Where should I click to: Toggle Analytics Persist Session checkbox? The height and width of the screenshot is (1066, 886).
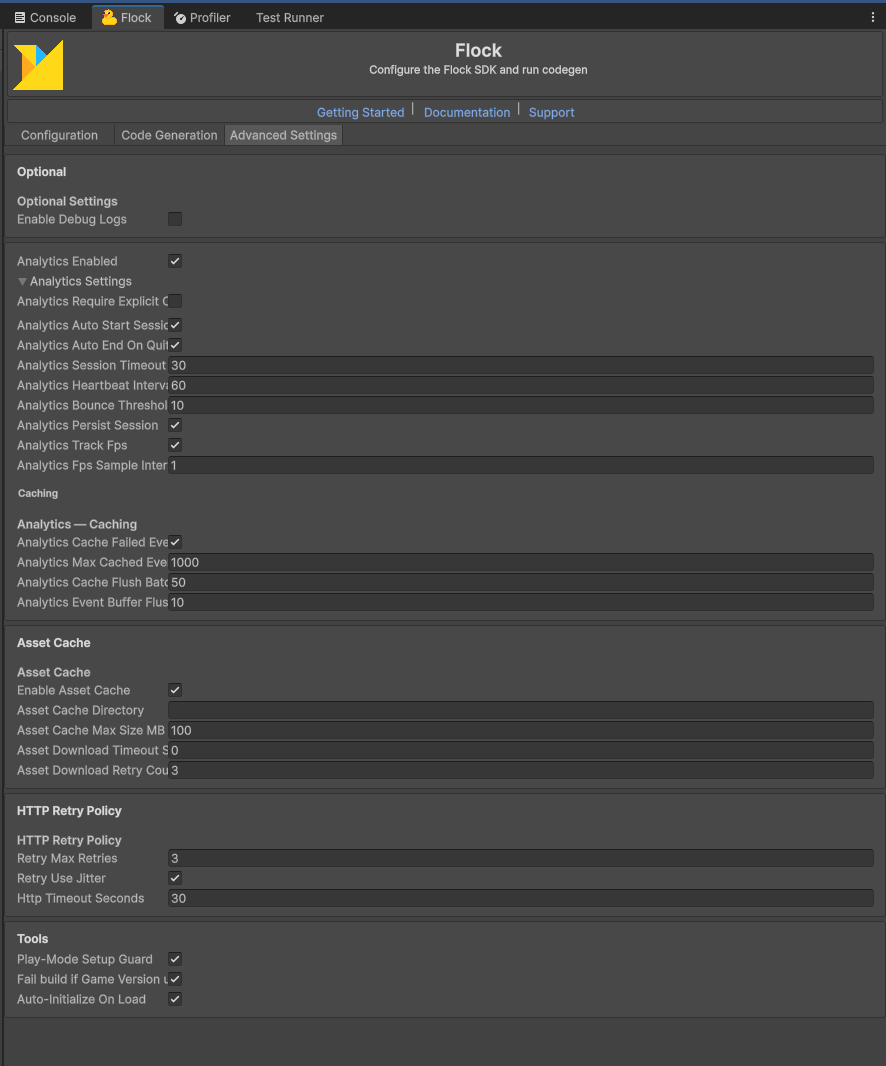pyautogui.click(x=175, y=425)
